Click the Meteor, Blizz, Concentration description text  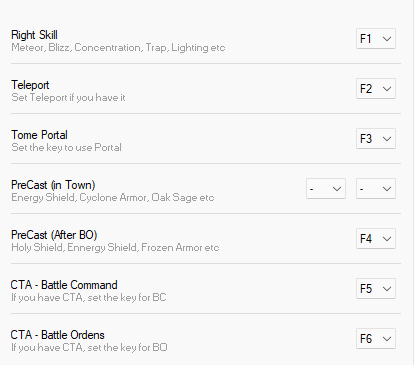[x=118, y=48]
